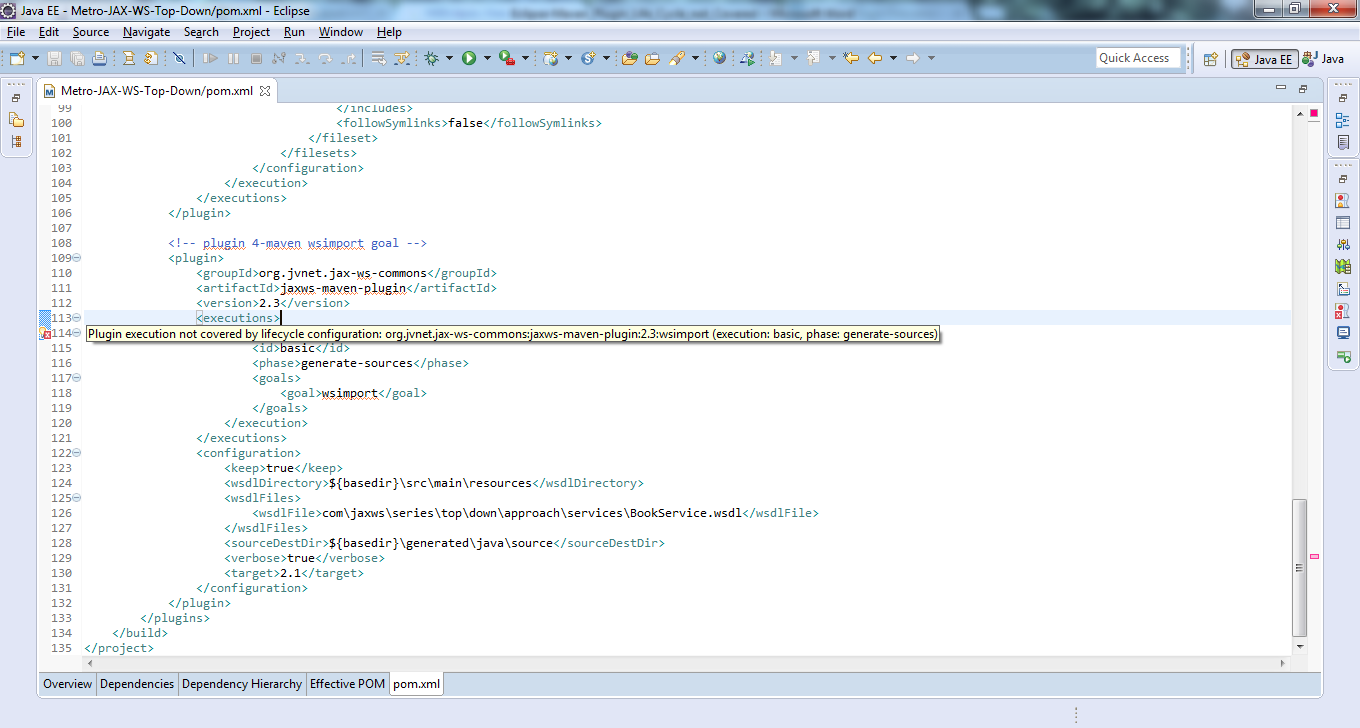Image resolution: width=1360 pixels, height=728 pixels.
Task: Open the Package Explorer icon in left sidebar
Action: click(x=16, y=120)
